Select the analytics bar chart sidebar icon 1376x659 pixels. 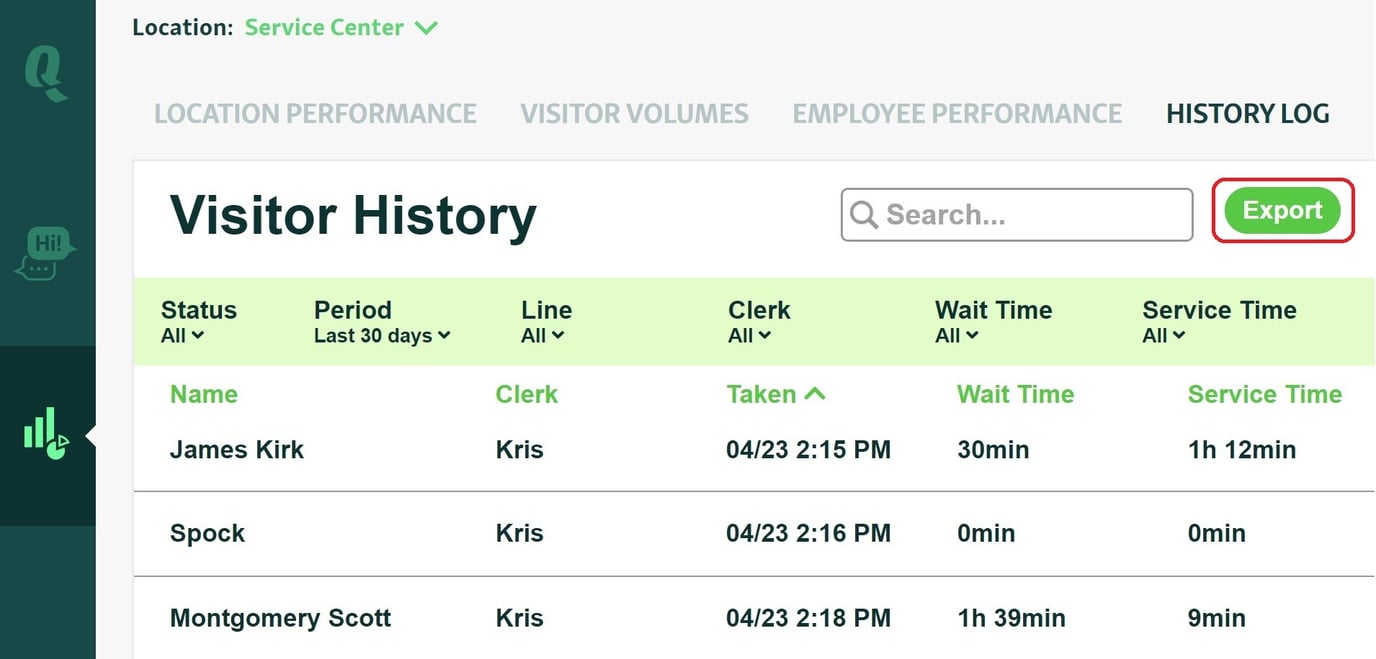(45, 434)
